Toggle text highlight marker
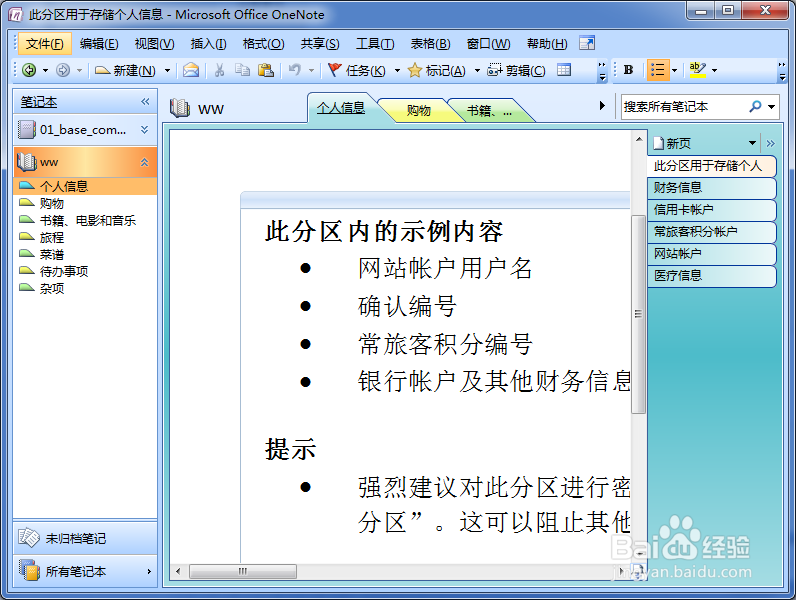Image resolution: width=796 pixels, height=600 pixels. pyautogui.click(x=698, y=70)
